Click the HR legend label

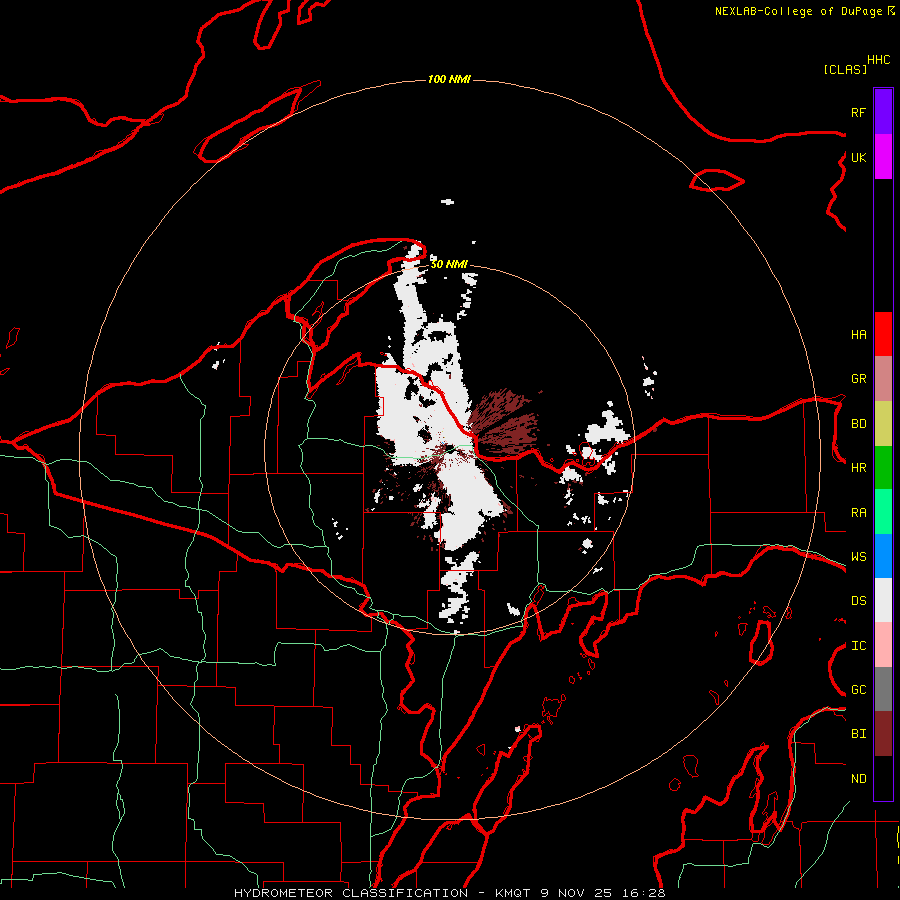859,468
